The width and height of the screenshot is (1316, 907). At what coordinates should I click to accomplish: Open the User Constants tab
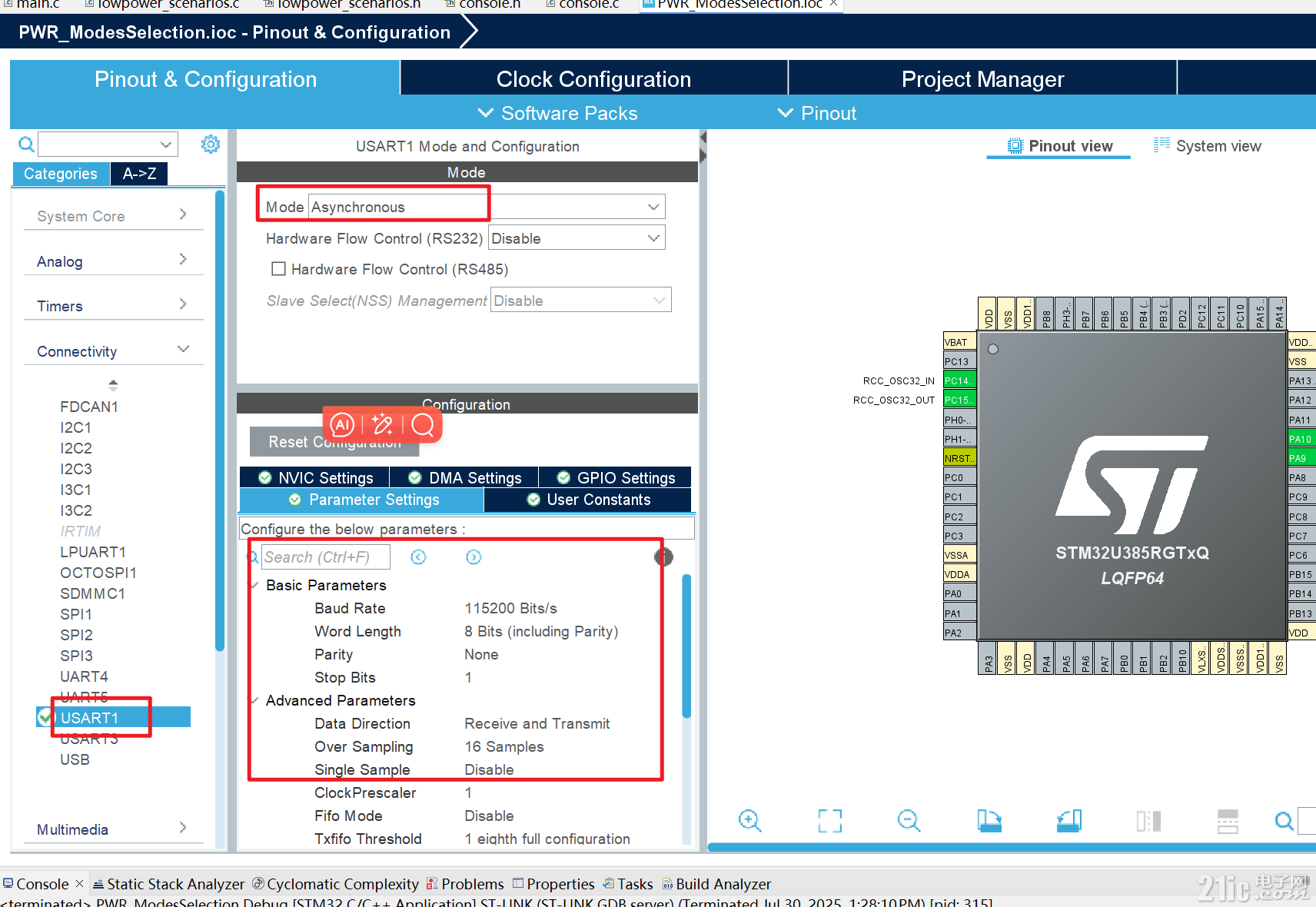(588, 500)
